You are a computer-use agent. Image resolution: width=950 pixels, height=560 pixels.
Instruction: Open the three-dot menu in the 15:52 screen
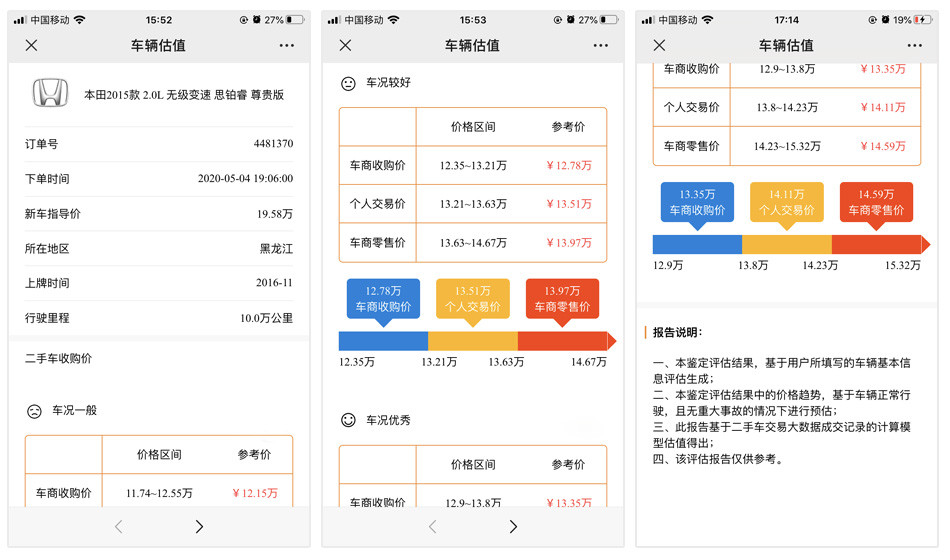click(287, 45)
